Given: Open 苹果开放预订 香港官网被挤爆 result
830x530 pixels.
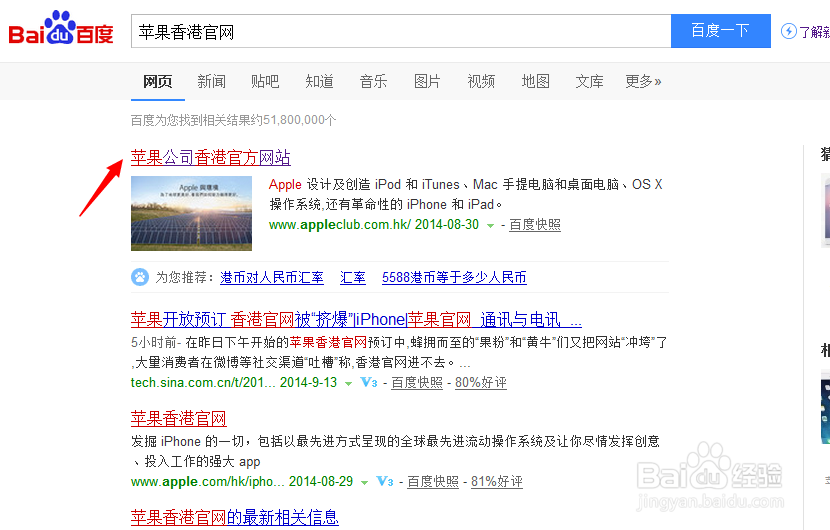Looking at the screenshot, I should click(x=356, y=319).
